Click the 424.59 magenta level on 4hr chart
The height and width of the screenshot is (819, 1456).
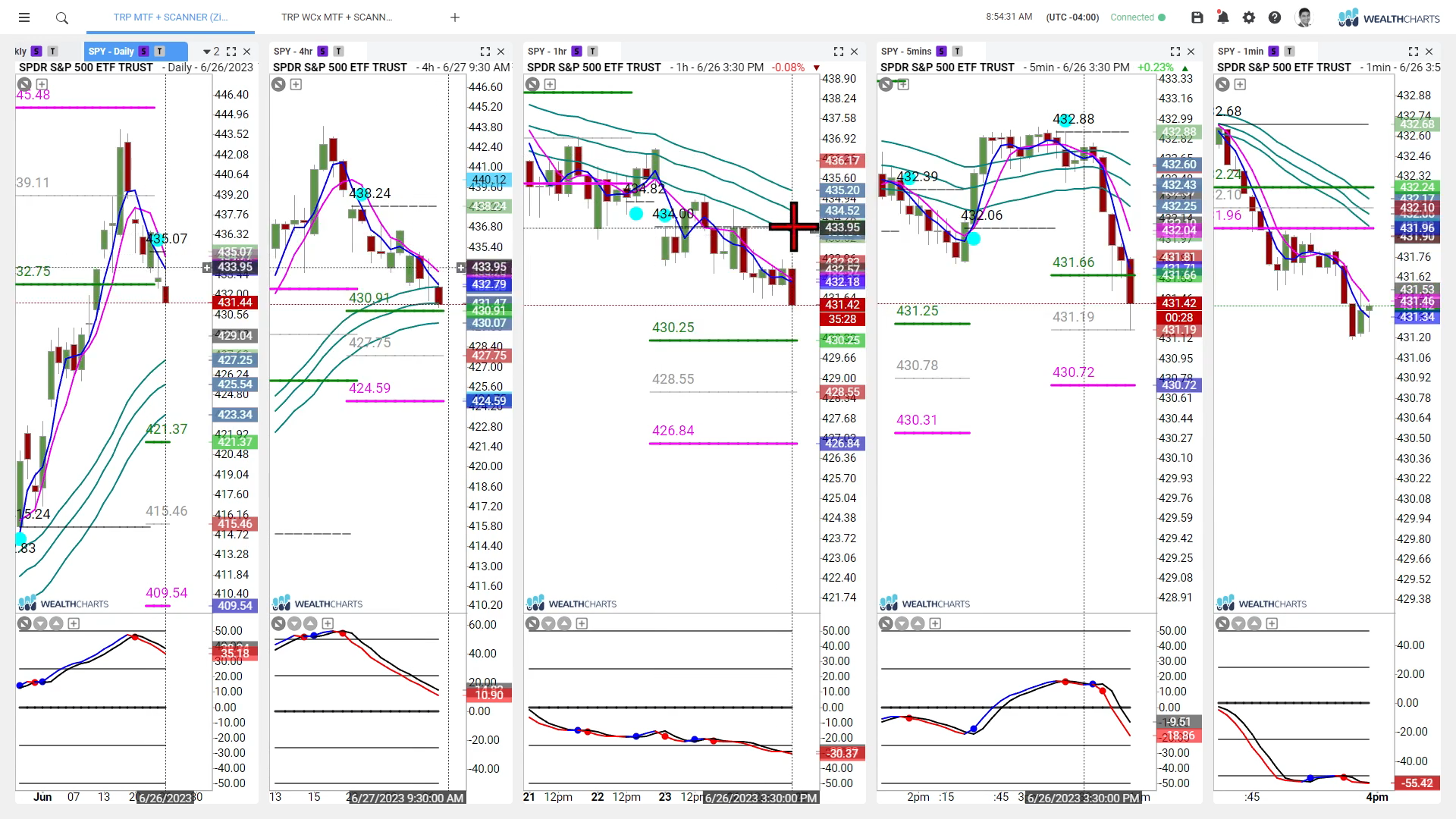pyautogui.click(x=369, y=388)
